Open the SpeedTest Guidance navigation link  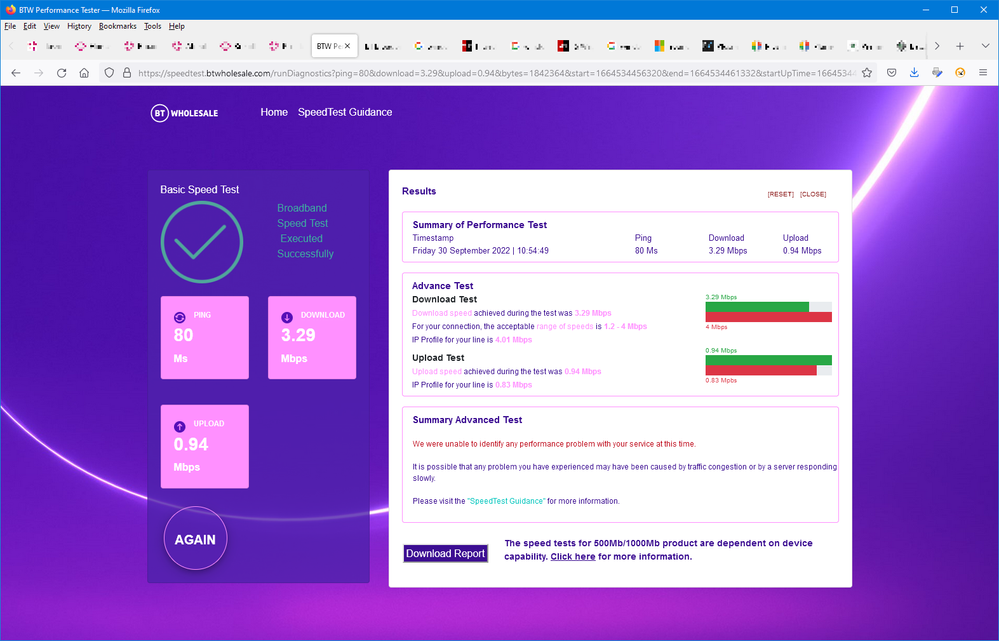345,112
